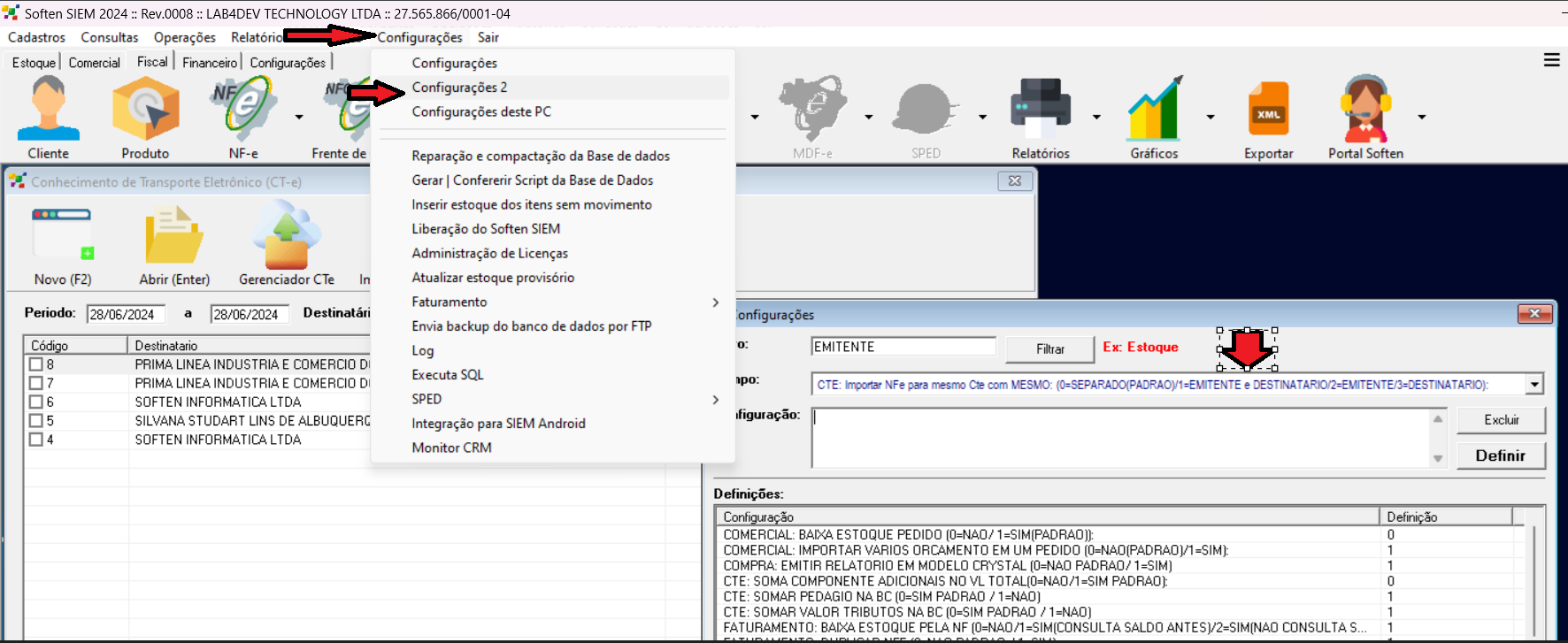Image resolution: width=1568 pixels, height=643 pixels.
Task: Click the Definição column header
Action: tap(1446, 517)
